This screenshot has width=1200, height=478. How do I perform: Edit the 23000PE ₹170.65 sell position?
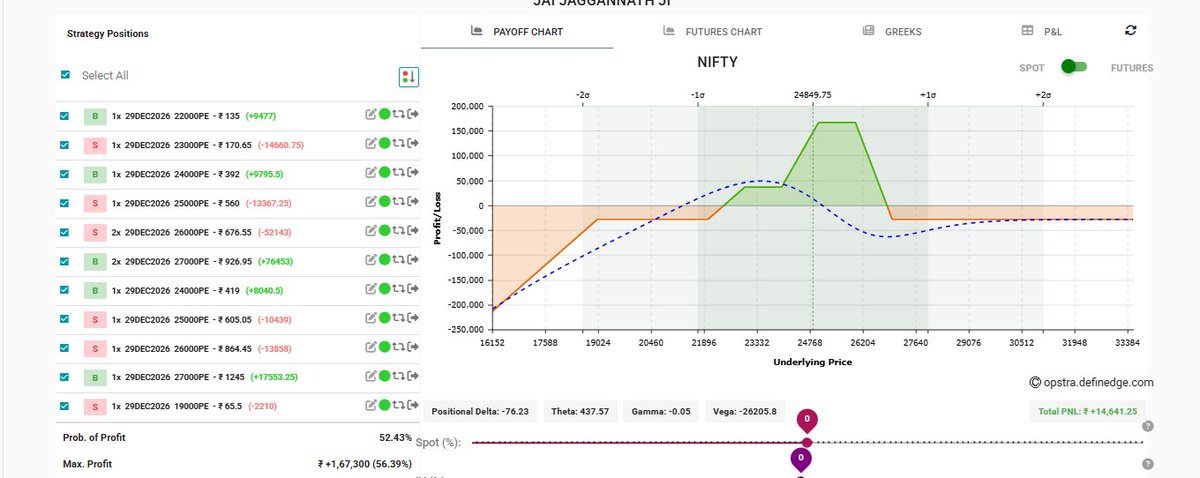371,145
